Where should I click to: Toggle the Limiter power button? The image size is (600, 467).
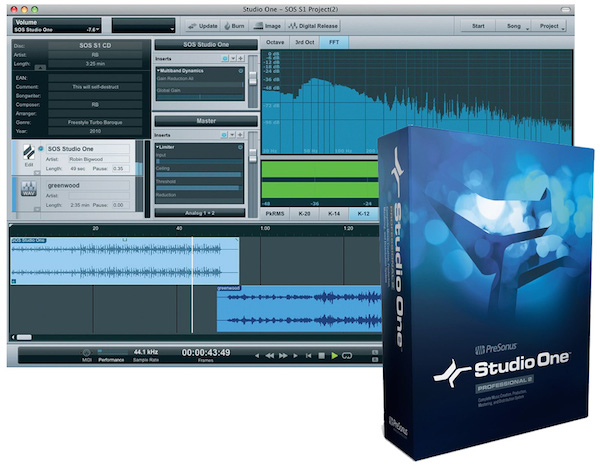click(240, 147)
